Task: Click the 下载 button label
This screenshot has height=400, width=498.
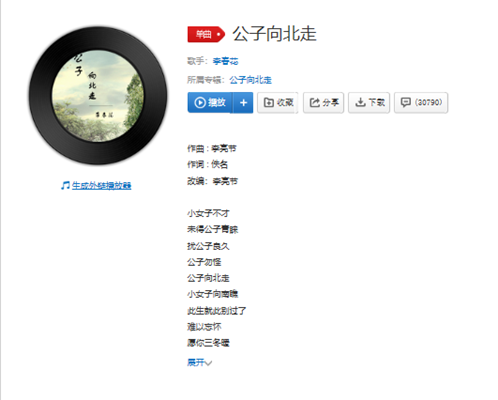Action: (x=376, y=103)
